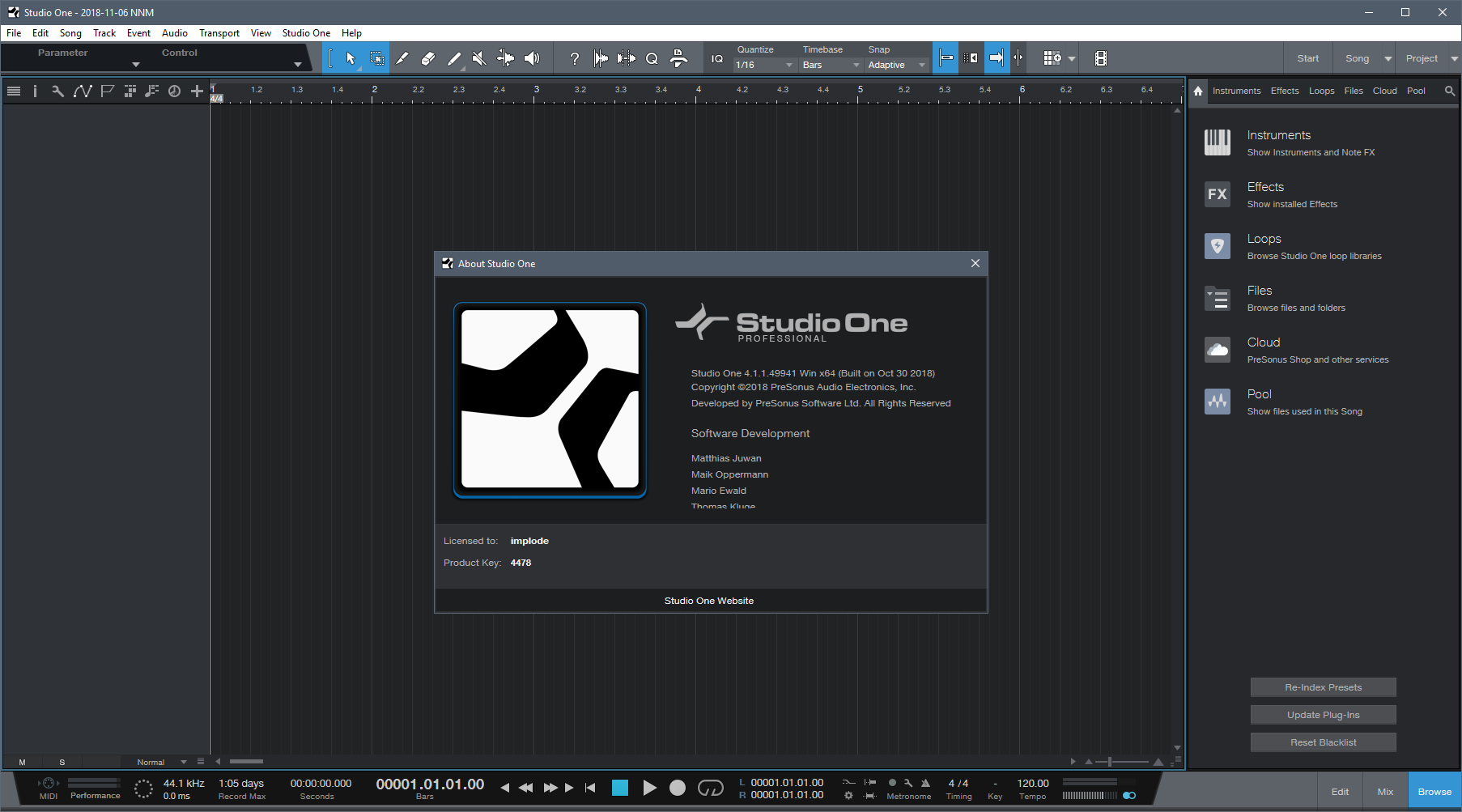Close the About Studio One dialog

click(975, 263)
